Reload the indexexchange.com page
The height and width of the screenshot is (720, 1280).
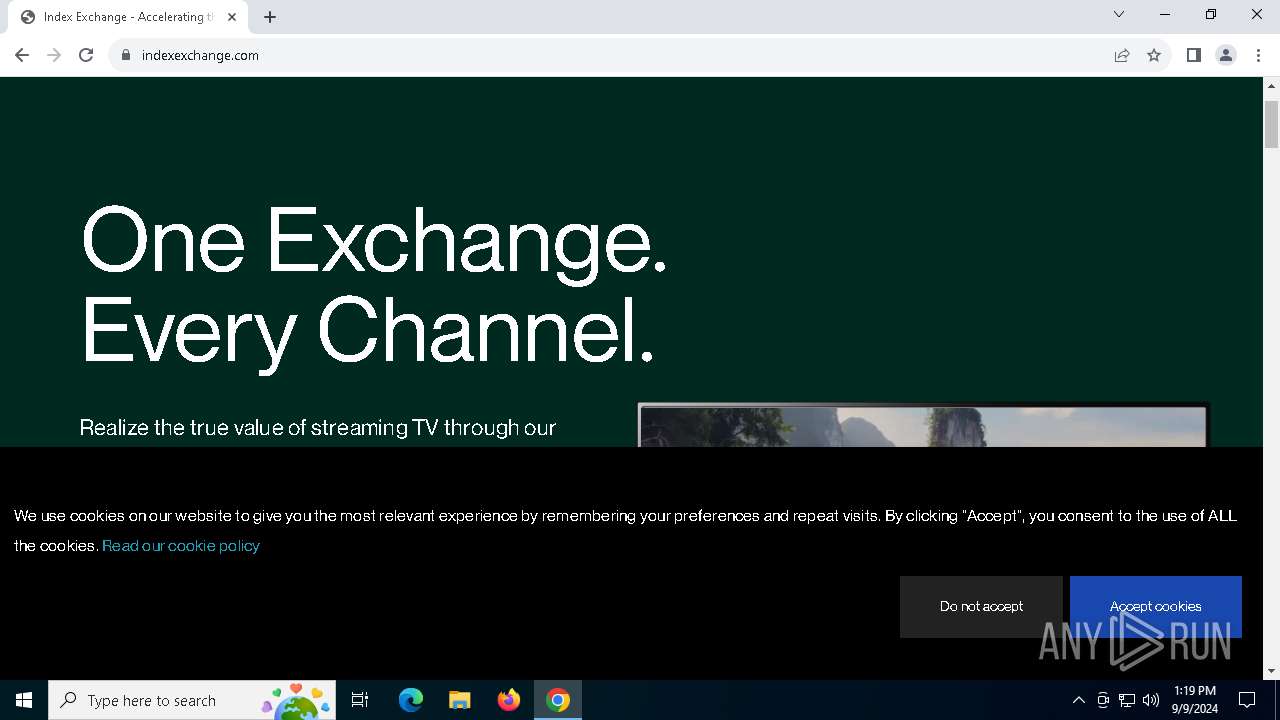click(x=86, y=55)
